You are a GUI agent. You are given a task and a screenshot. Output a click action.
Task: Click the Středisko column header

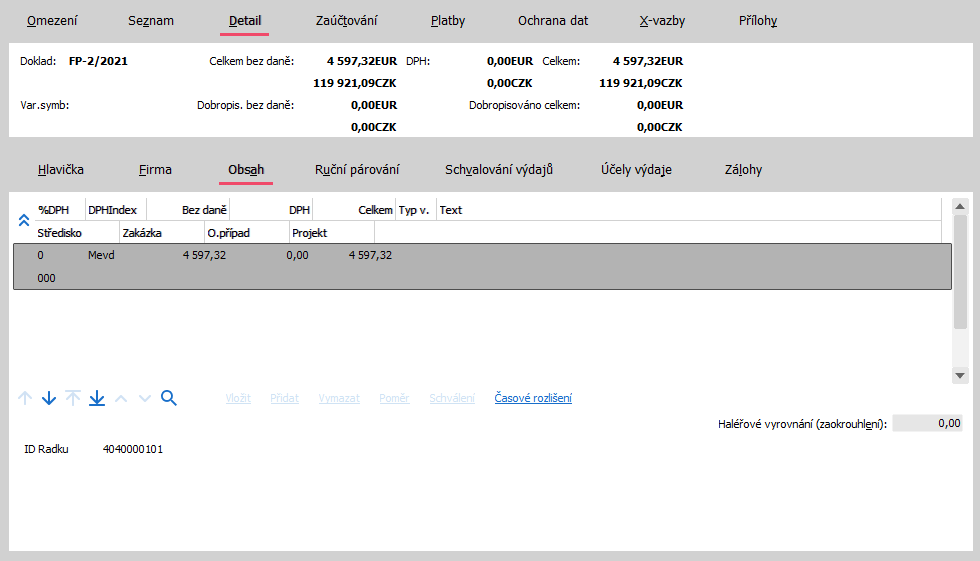click(x=77, y=233)
